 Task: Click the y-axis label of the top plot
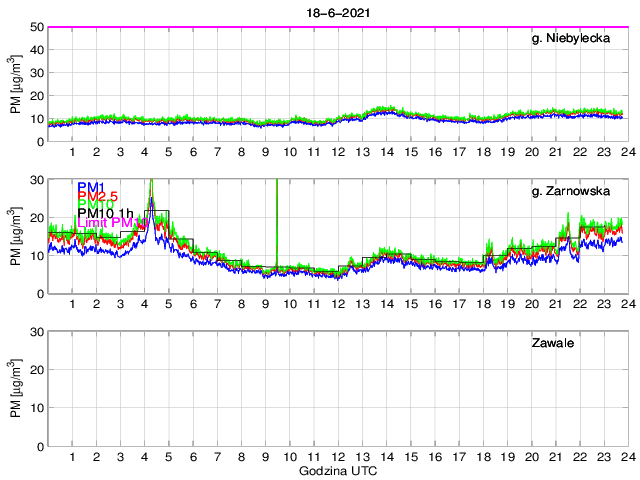15,84
